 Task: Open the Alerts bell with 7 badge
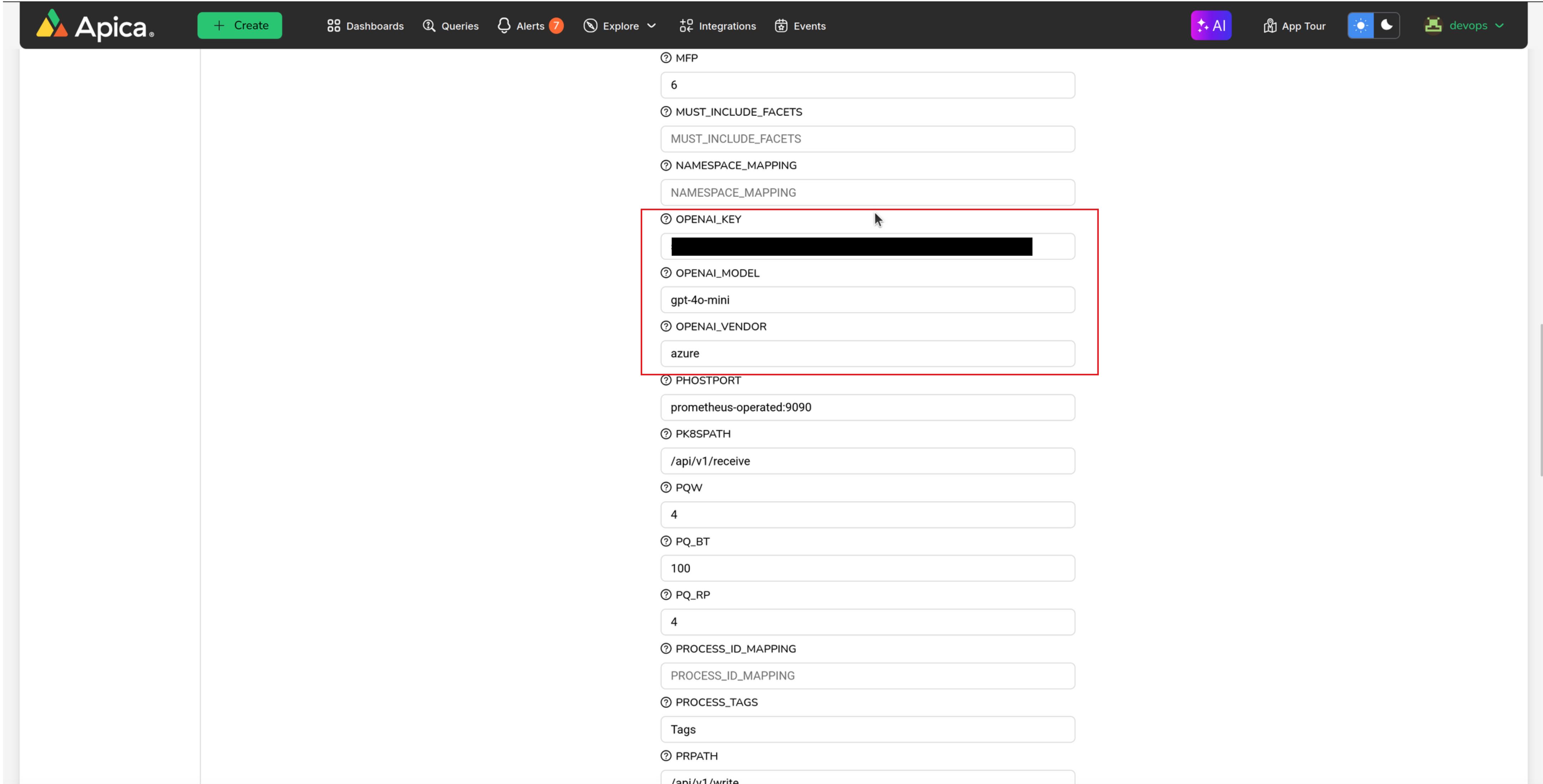(x=530, y=26)
